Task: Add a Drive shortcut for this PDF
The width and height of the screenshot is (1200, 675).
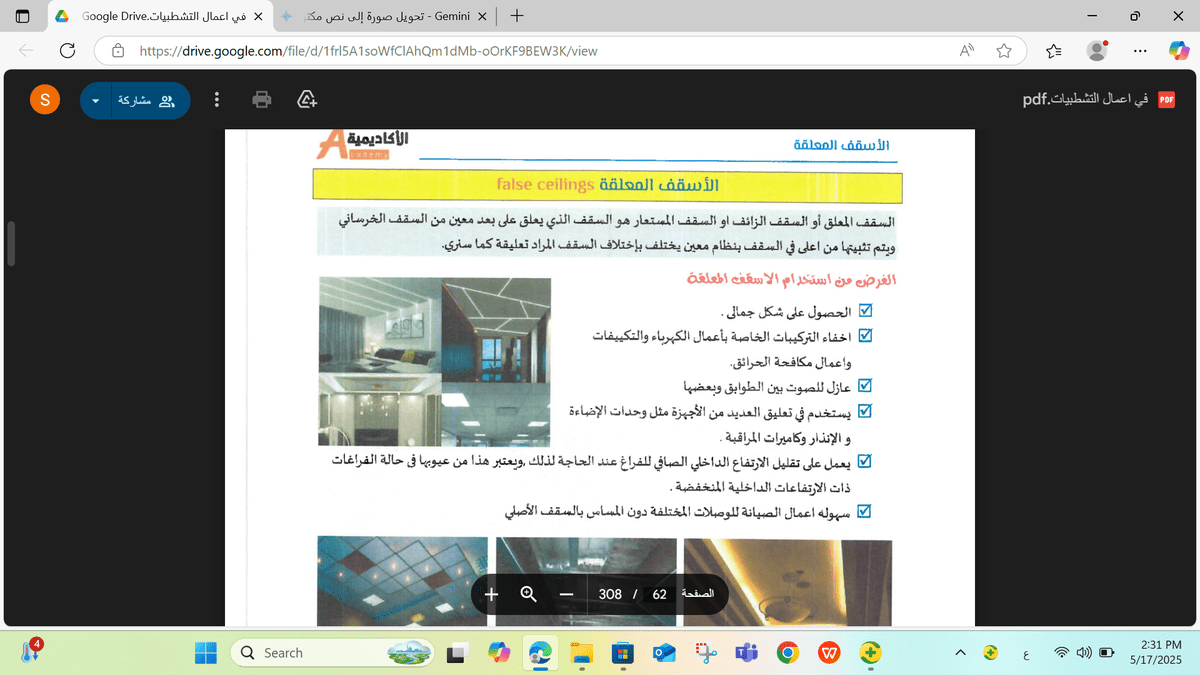Action: point(305,99)
